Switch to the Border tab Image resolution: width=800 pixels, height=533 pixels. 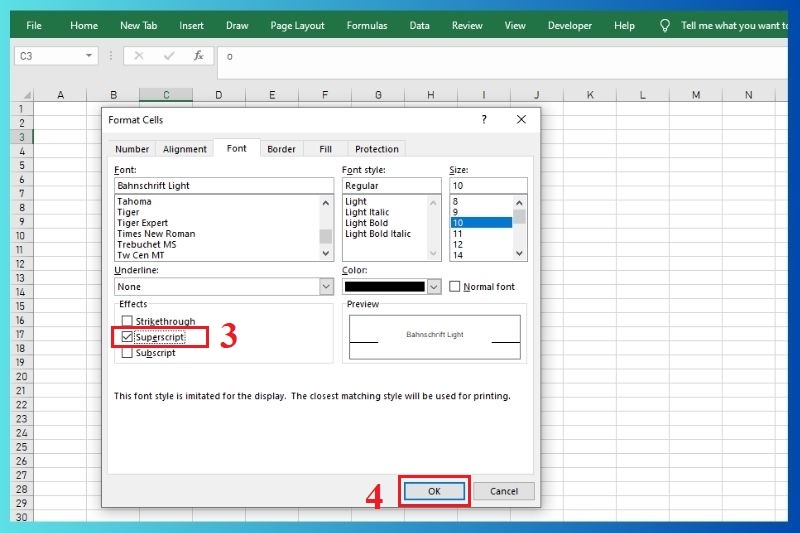pos(281,149)
